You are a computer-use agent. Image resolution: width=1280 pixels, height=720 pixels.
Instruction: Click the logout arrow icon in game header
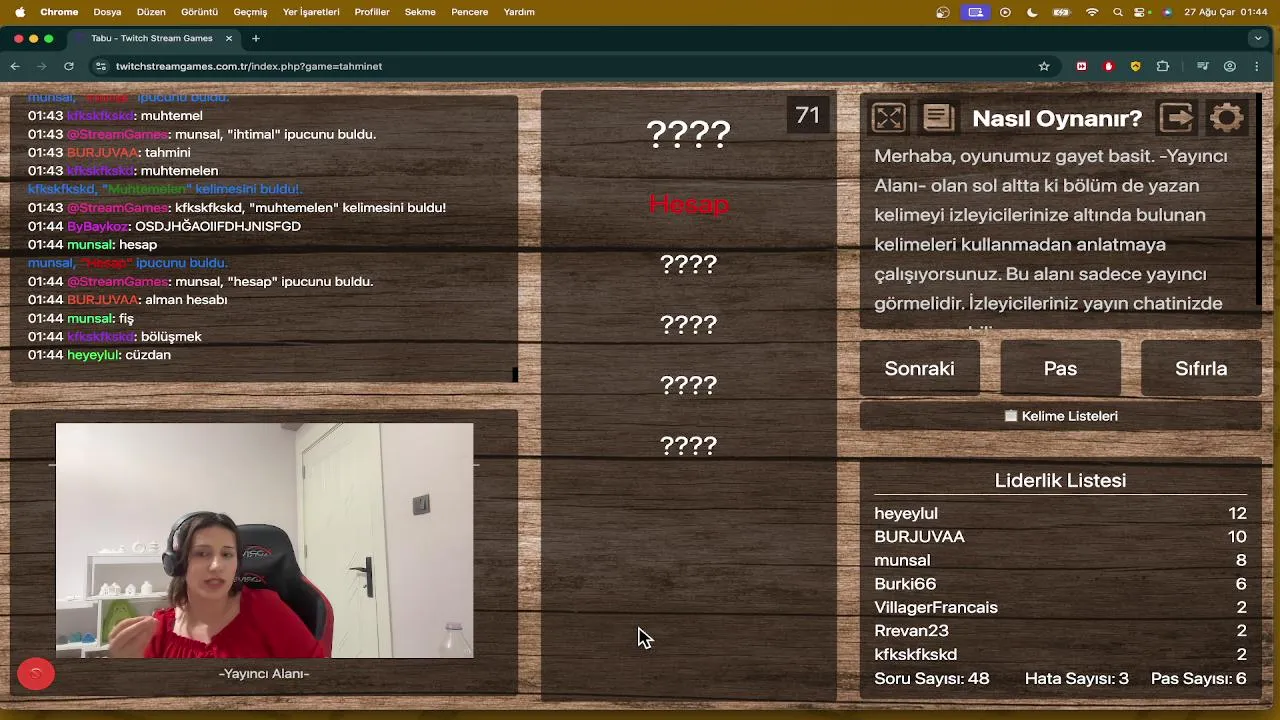1177,118
